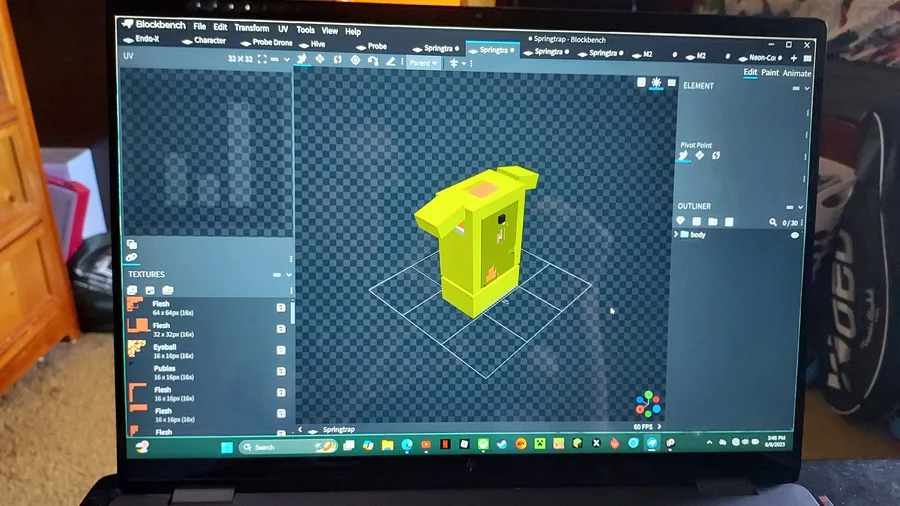Screen dimensions: 900x506
Task: Select the Vertex Snap tool in the toolbar
Action: (x=373, y=61)
